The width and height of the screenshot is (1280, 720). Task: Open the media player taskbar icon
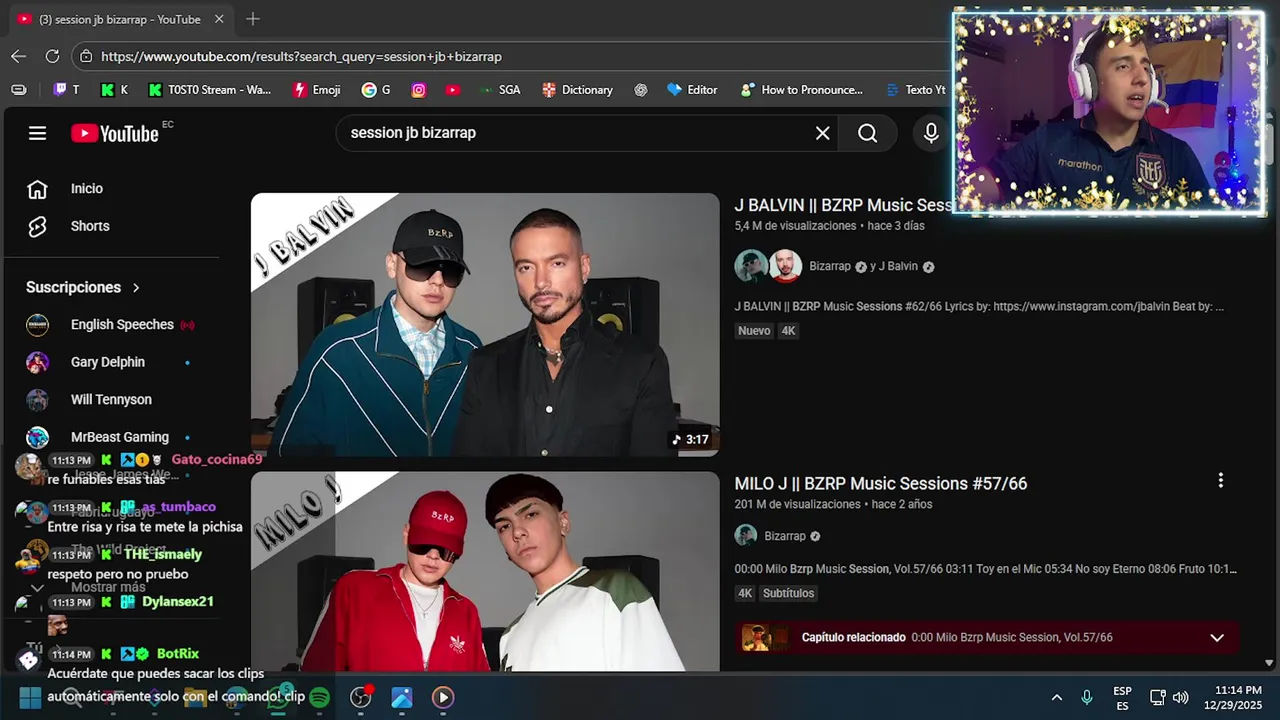[x=443, y=698]
